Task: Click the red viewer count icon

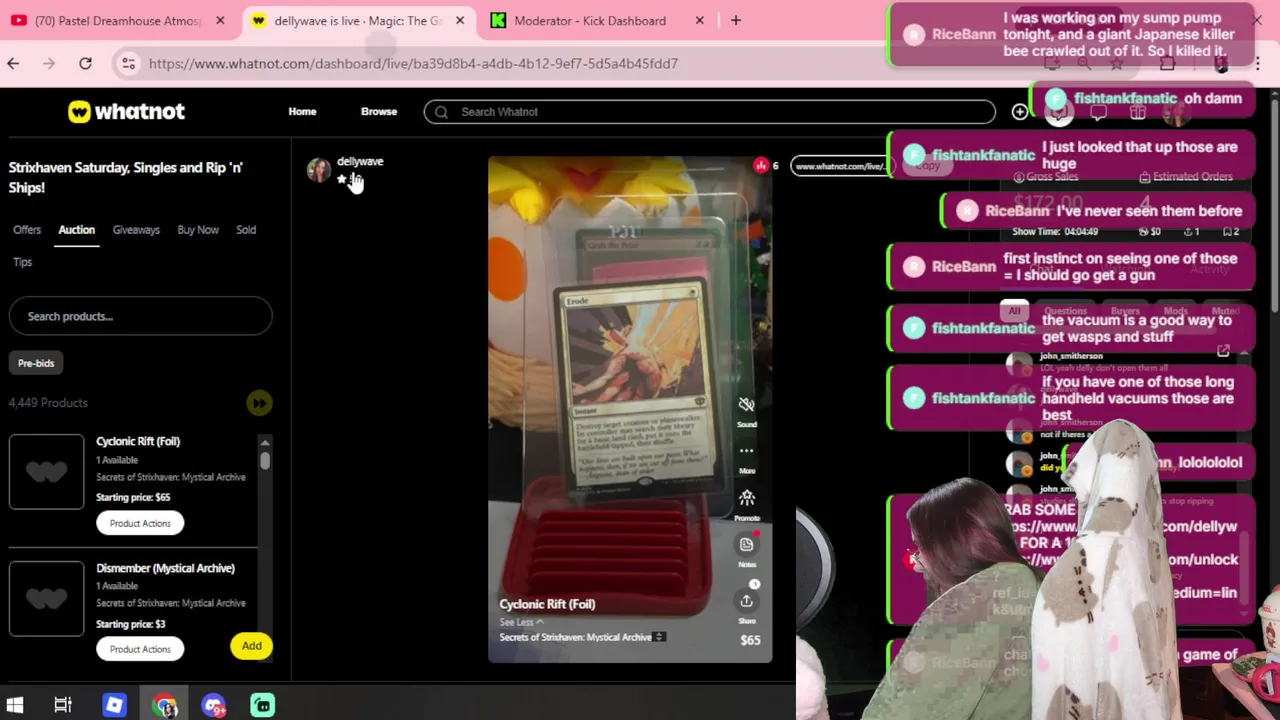Action: coord(761,166)
